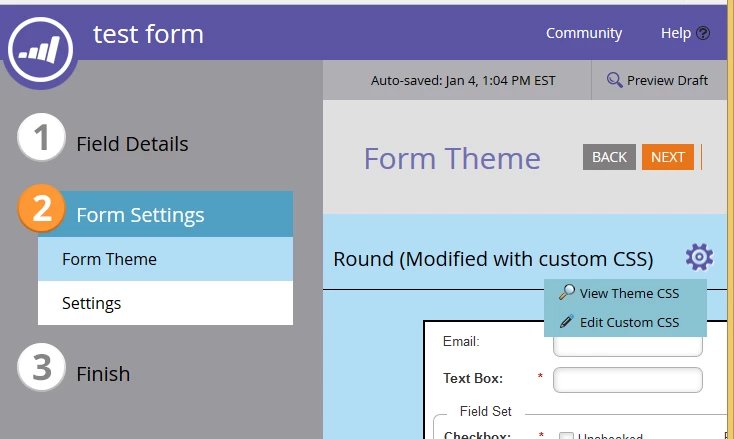734x439 pixels.
Task: Click the Marketo logo icon
Action: (x=40, y=49)
